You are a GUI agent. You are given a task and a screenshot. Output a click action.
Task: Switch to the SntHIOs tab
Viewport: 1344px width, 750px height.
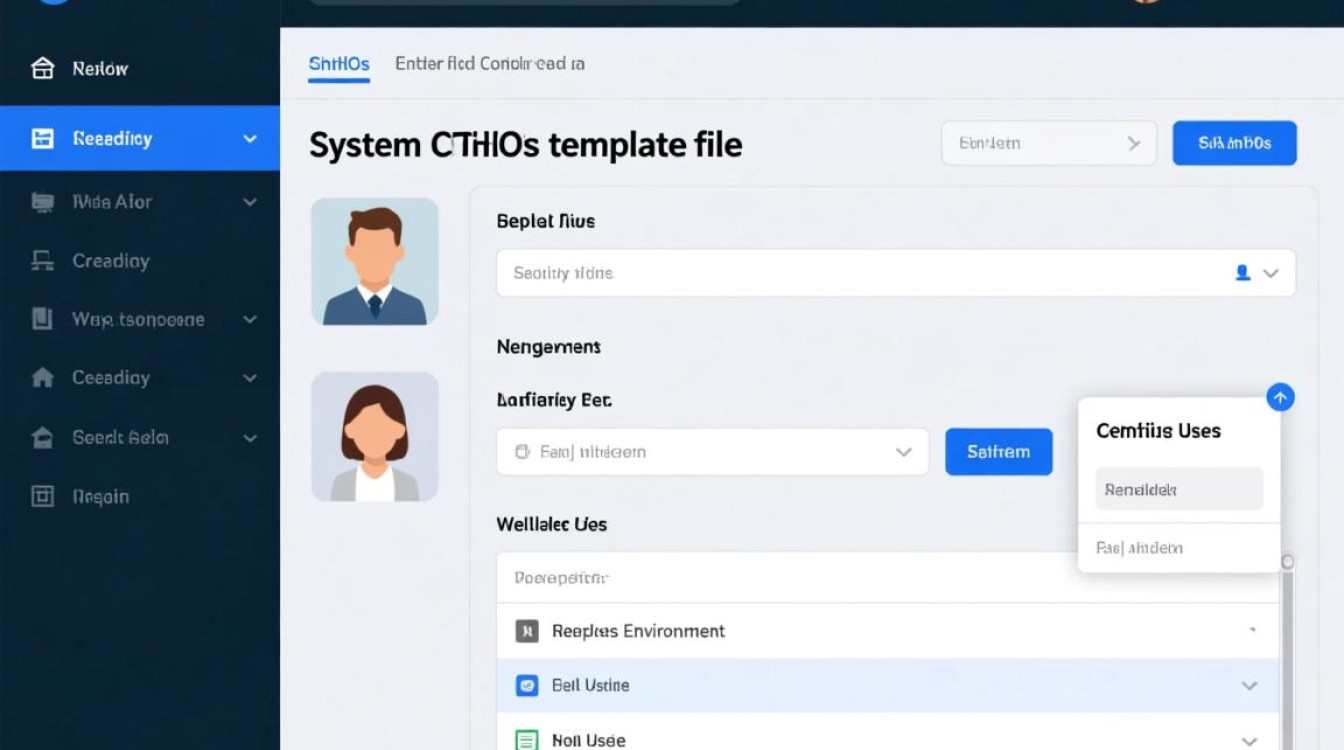point(339,64)
